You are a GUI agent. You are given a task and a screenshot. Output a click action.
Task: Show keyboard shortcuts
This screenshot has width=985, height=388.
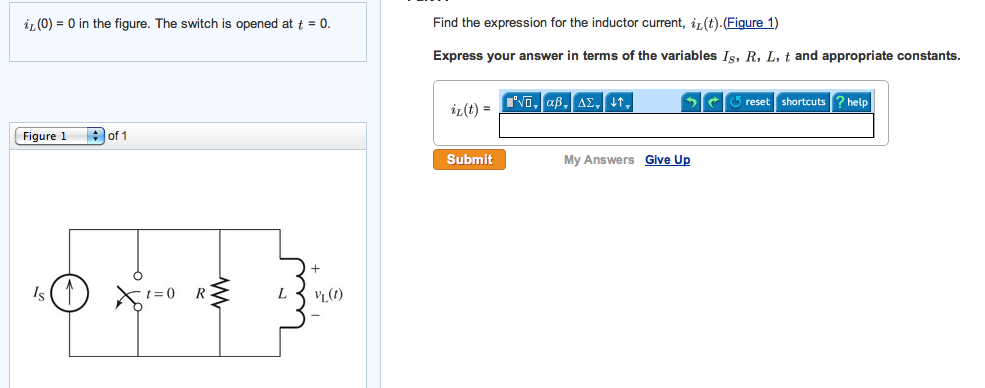[x=803, y=102]
